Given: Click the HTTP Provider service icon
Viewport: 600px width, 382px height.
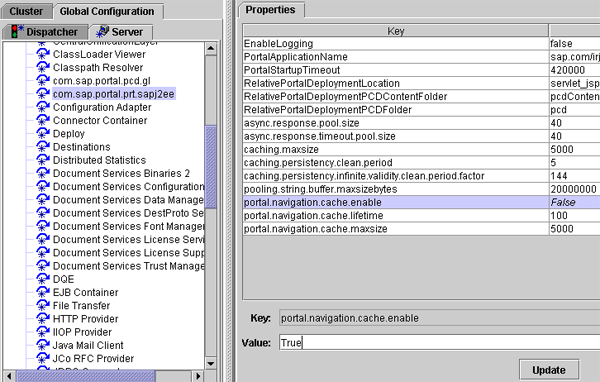Looking at the screenshot, I should tap(43, 319).
